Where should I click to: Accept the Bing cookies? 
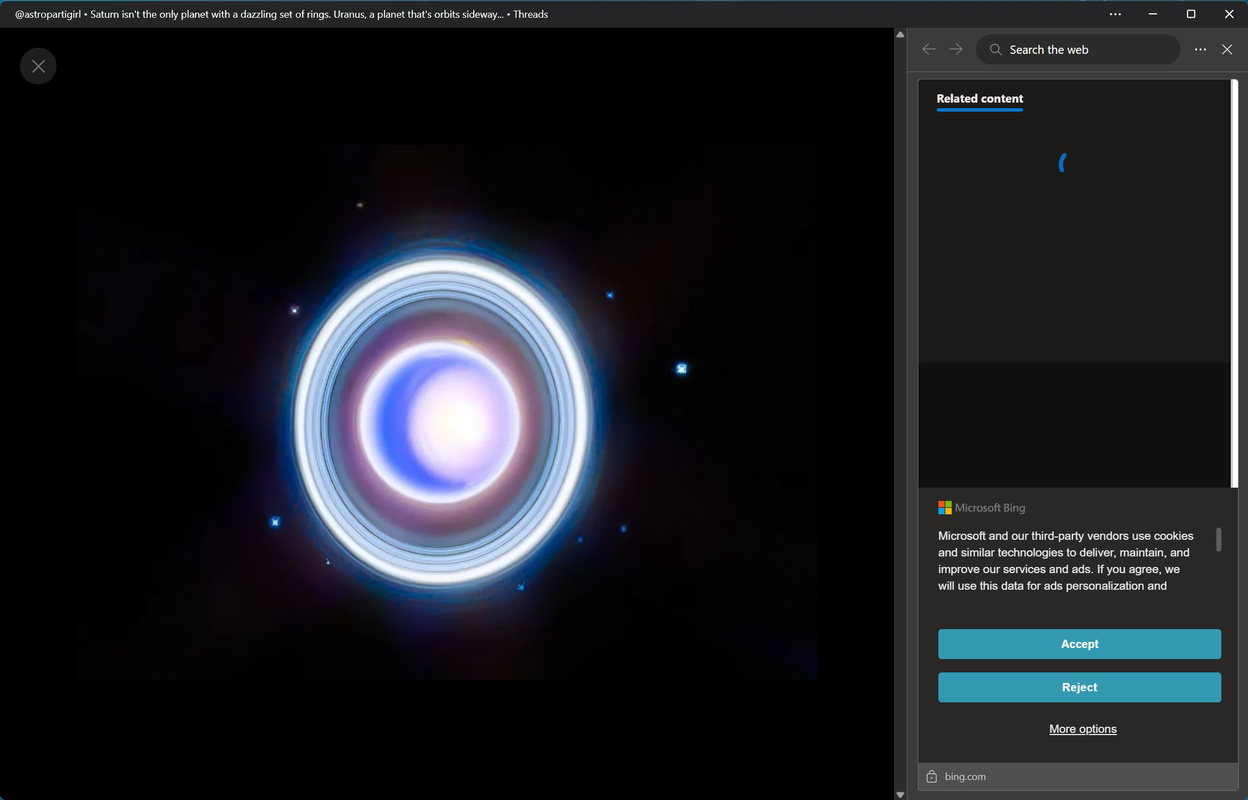click(x=1079, y=644)
